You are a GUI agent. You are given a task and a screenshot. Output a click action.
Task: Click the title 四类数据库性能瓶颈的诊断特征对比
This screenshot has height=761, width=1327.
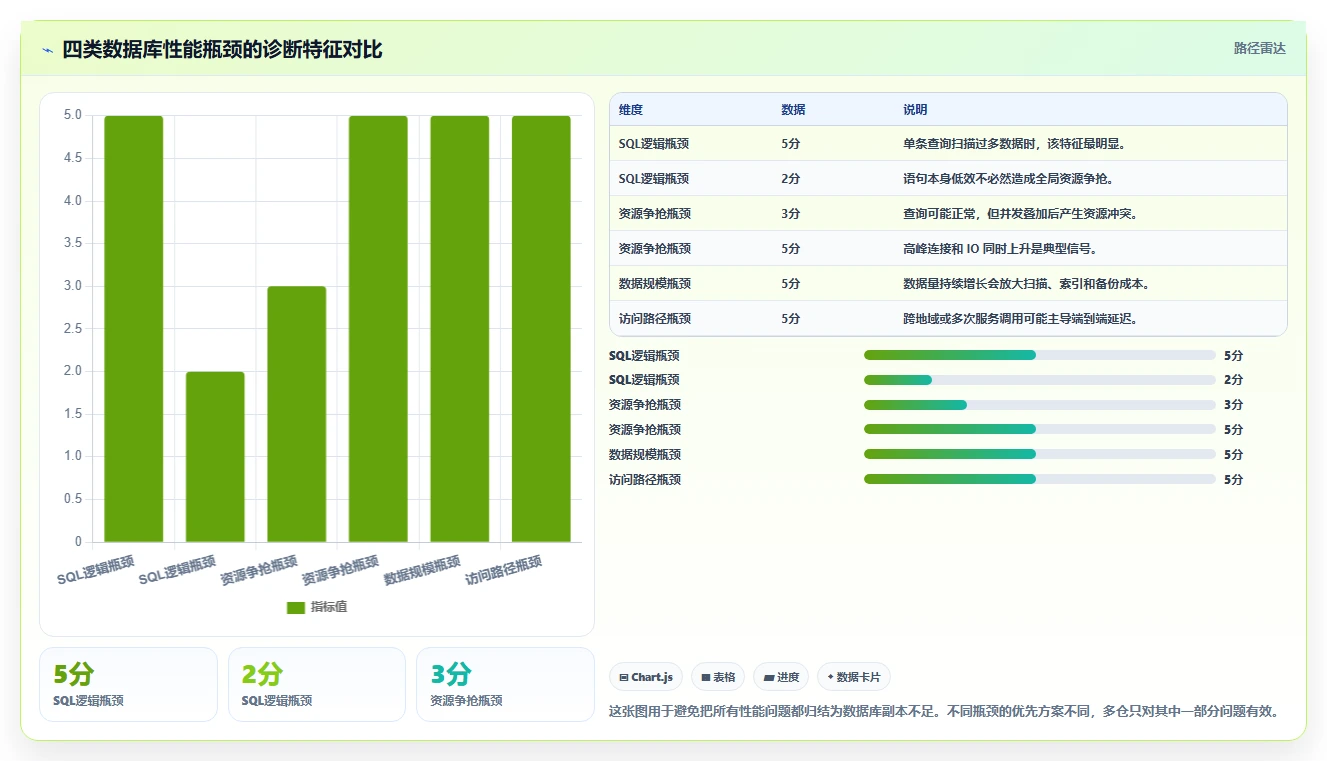pos(222,50)
